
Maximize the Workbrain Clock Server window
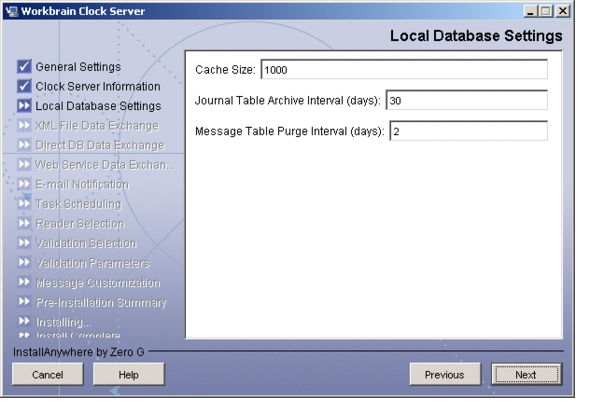point(546,11)
